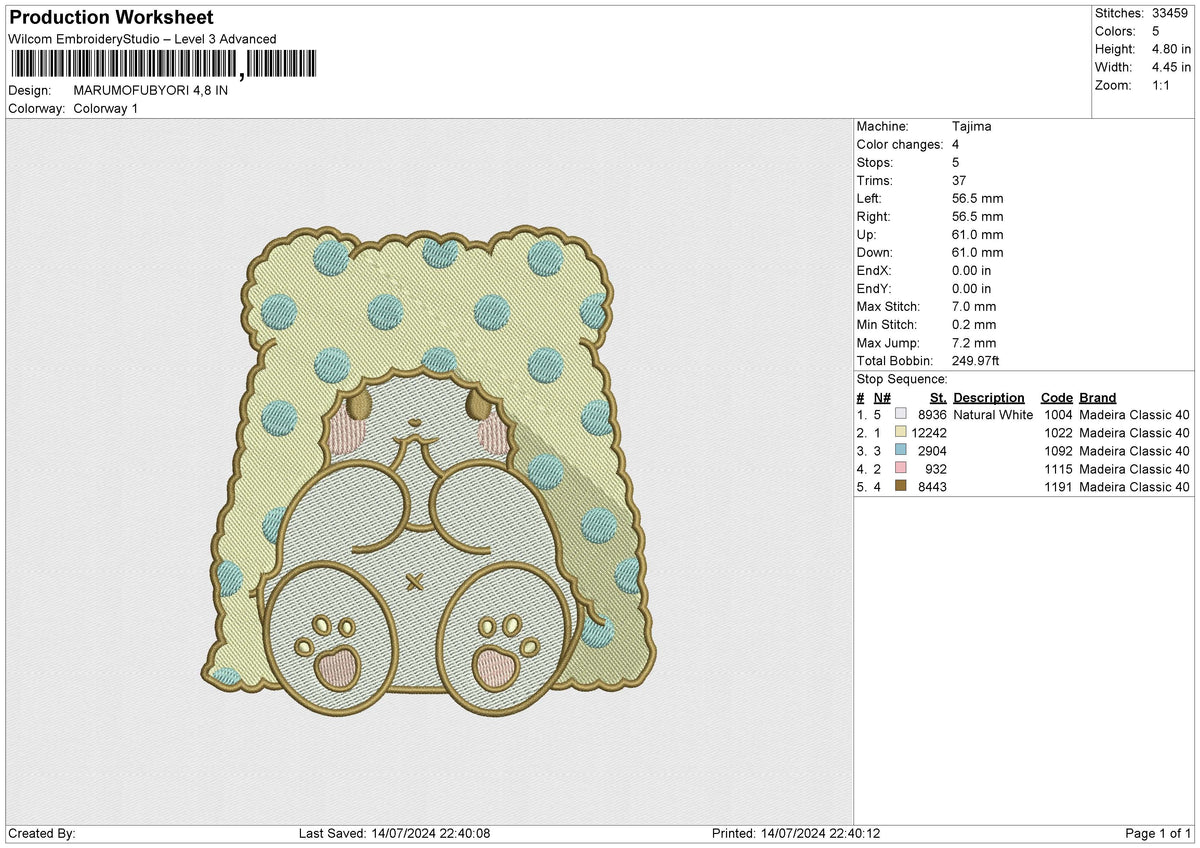Click the 'Right:' value '56.5 mm'

978,217
